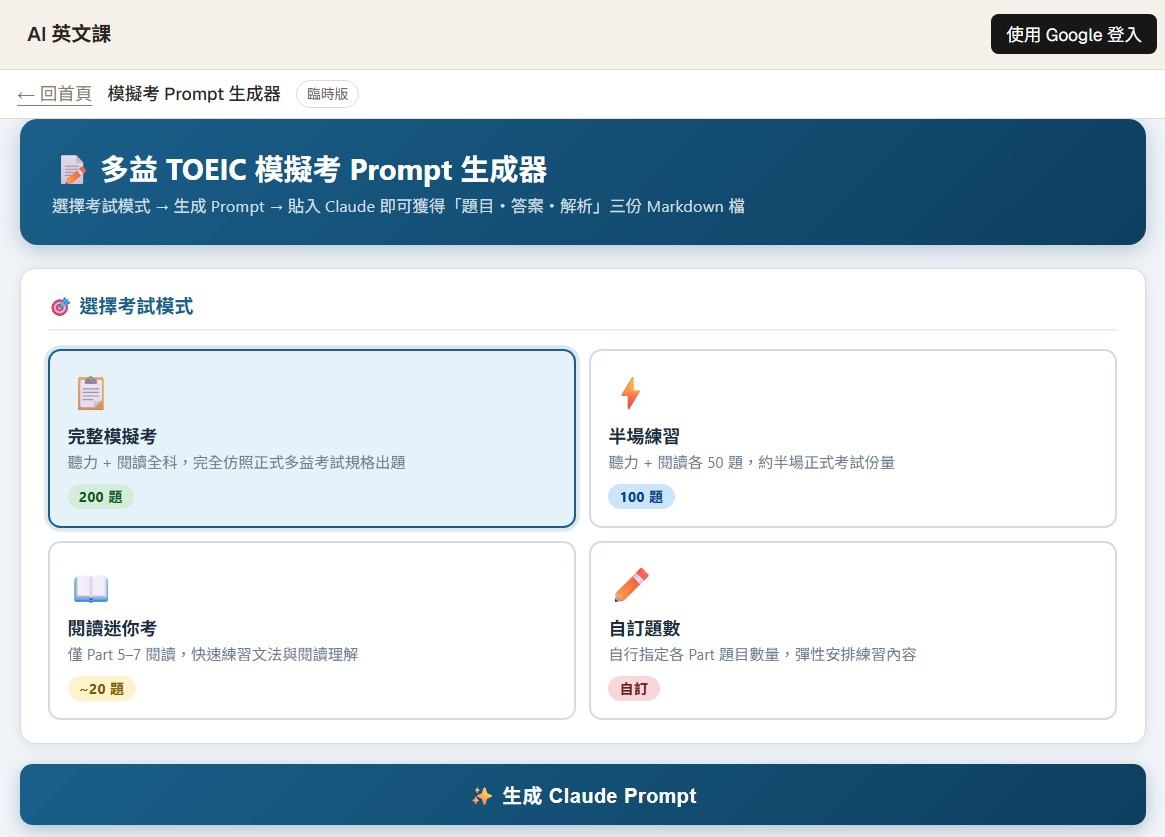Click the AI 英文課 site title
This screenshot has width=1165, height=837.
coord(69,34)
